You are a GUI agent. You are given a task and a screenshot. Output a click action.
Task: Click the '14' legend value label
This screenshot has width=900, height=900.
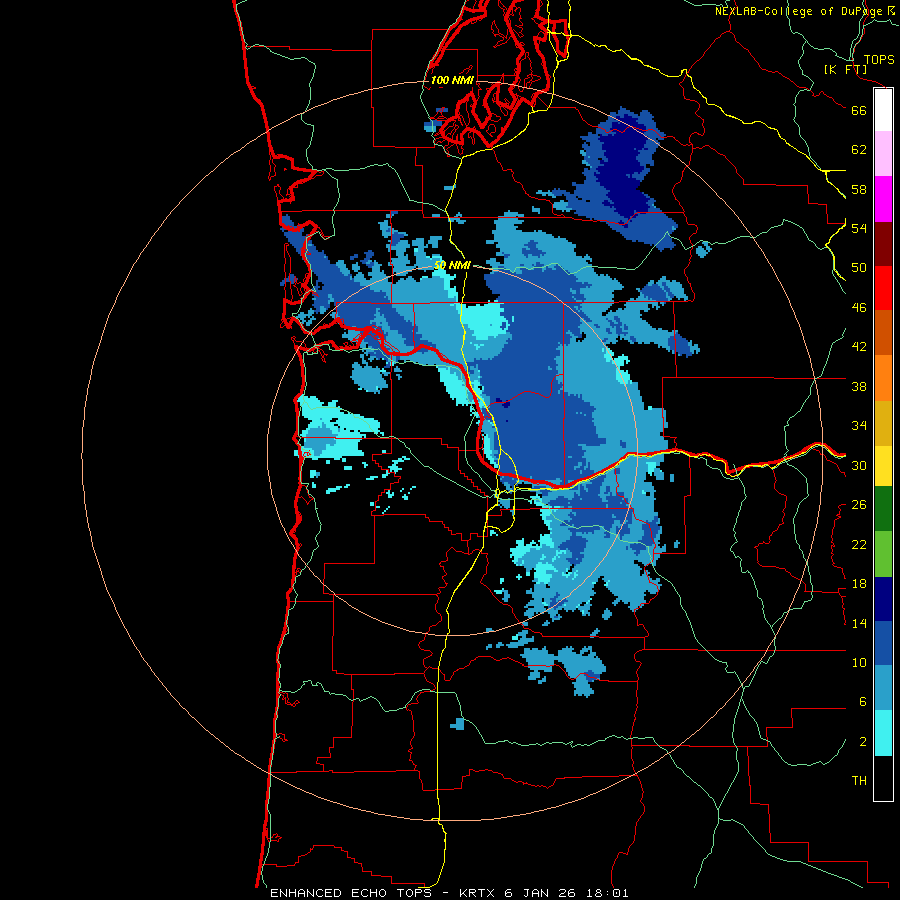click(x=859, y=623)
